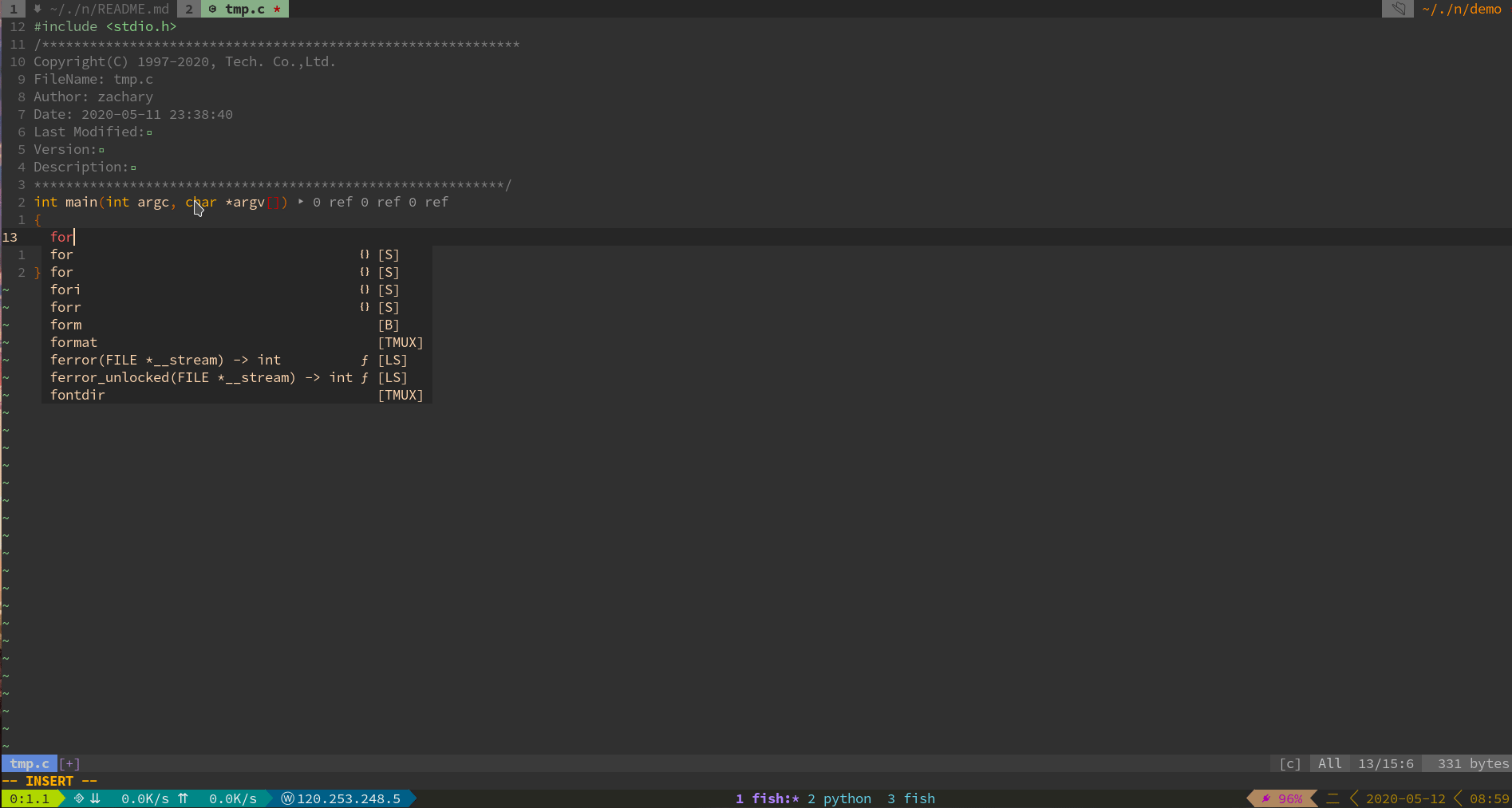Click the upload double-arrow icon
1512x808 pixels.
(x=183, y=798)
